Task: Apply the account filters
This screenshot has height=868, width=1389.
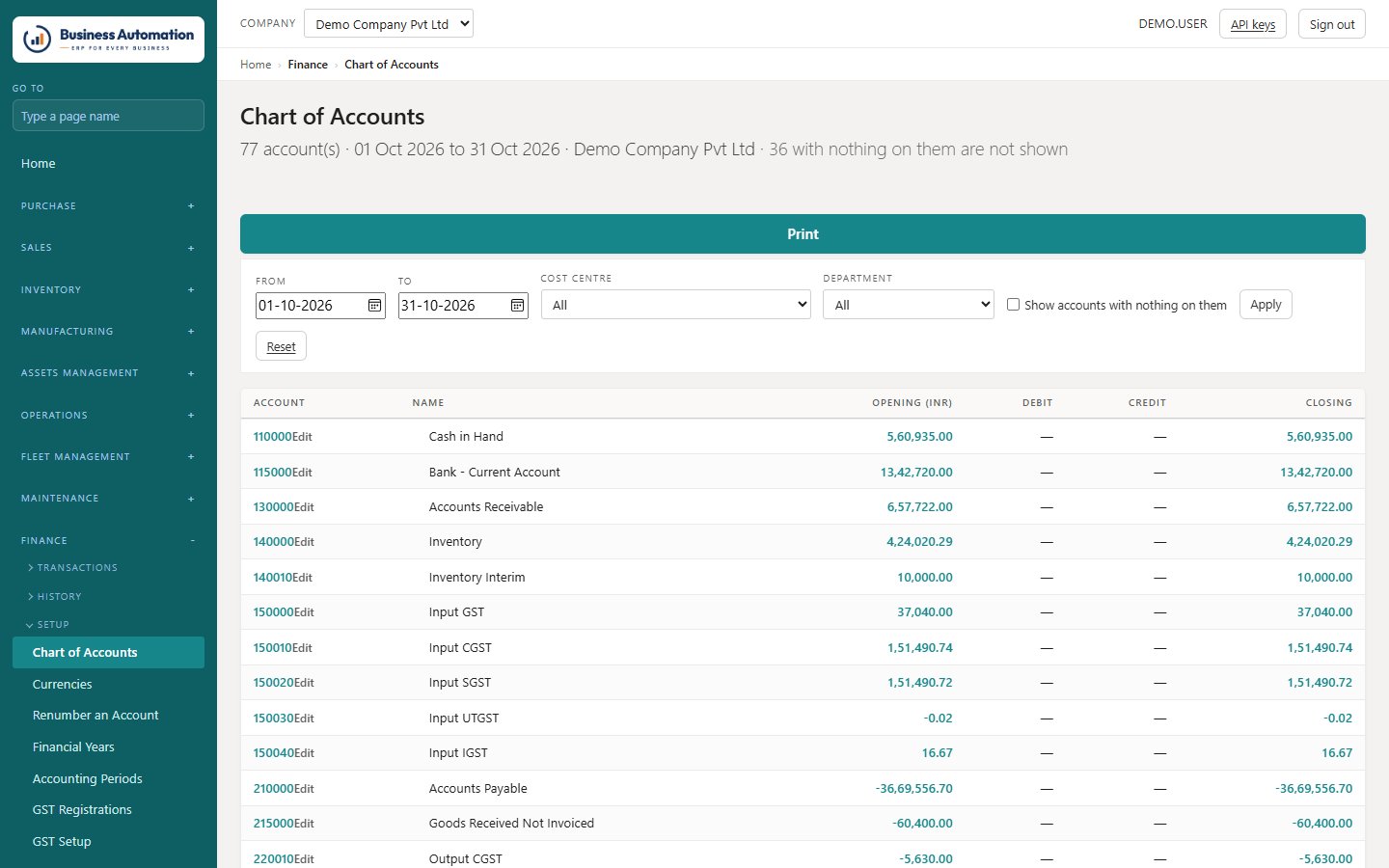Action: pyautogui.click(x=1266, y=305)
